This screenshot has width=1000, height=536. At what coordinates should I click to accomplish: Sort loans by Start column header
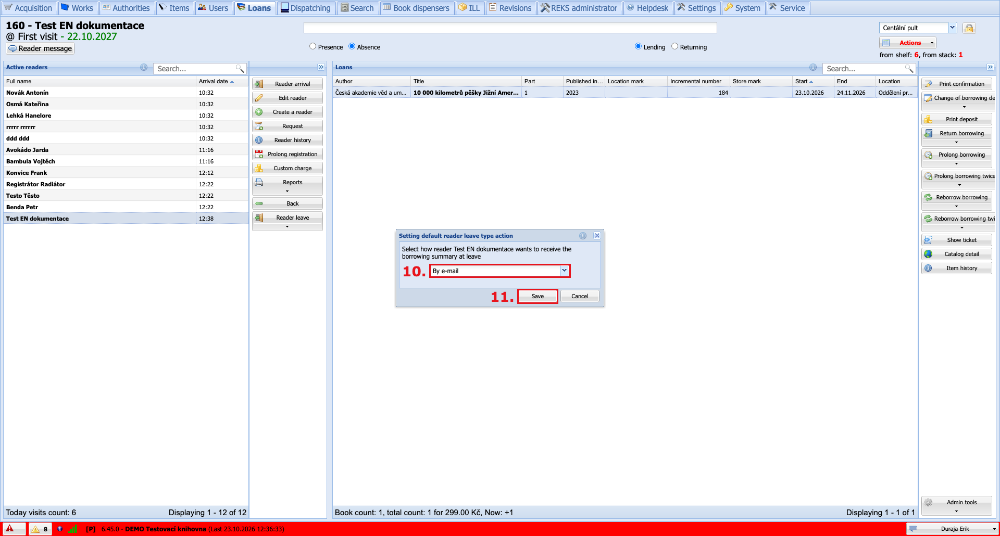coord(814,81)
